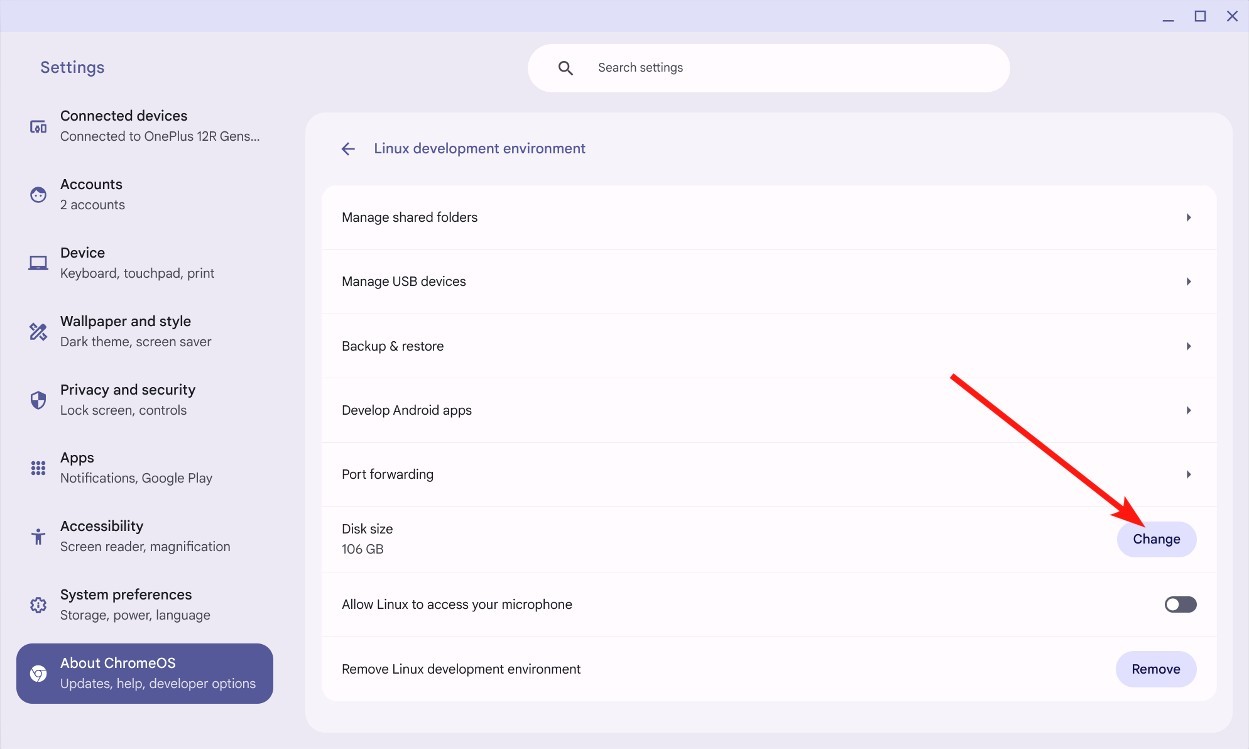Open Privacy and security section
This screenshot has width=1249, height=749.
145,399
